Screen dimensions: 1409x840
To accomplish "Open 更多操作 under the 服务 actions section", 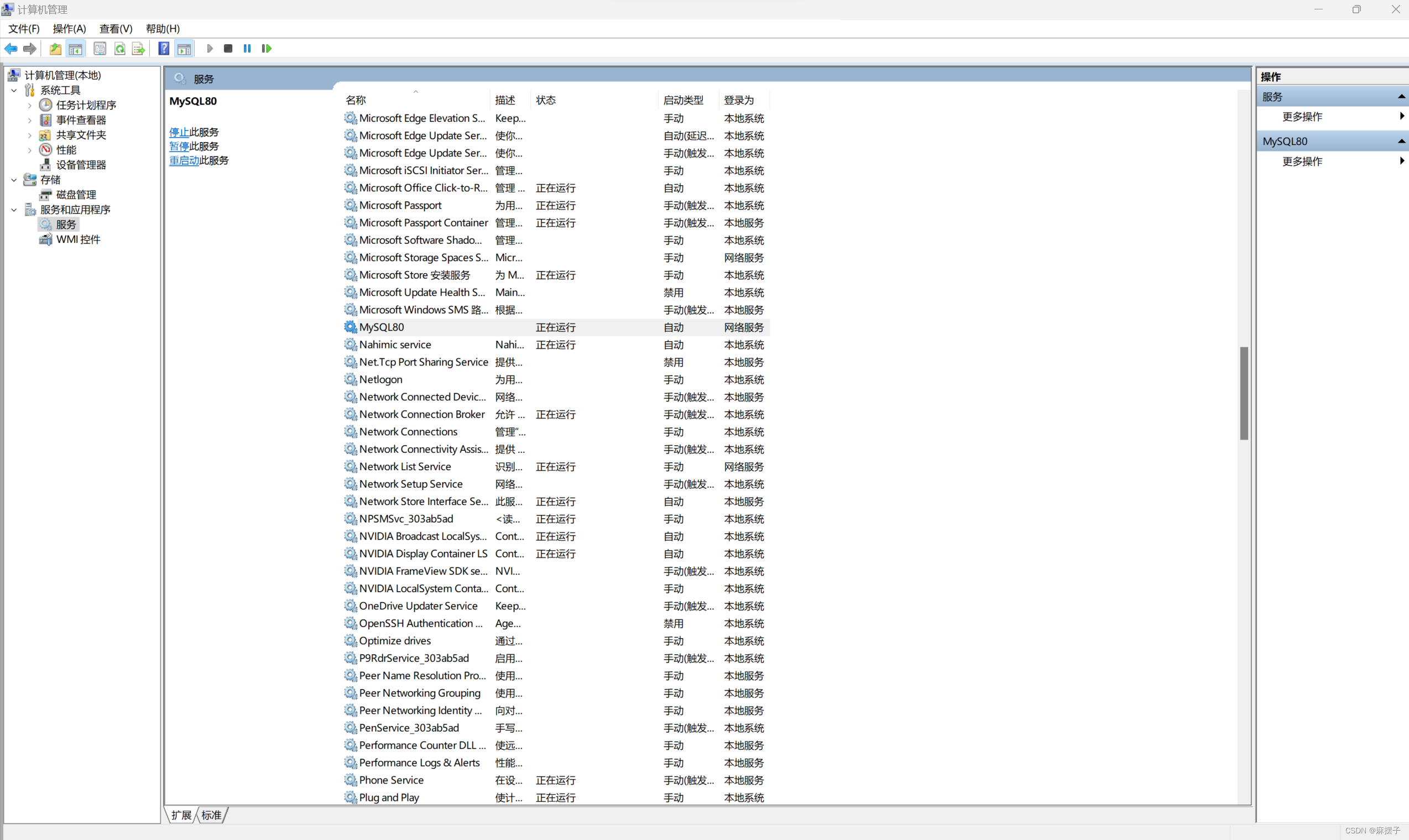I will [x=1302, y=117].
